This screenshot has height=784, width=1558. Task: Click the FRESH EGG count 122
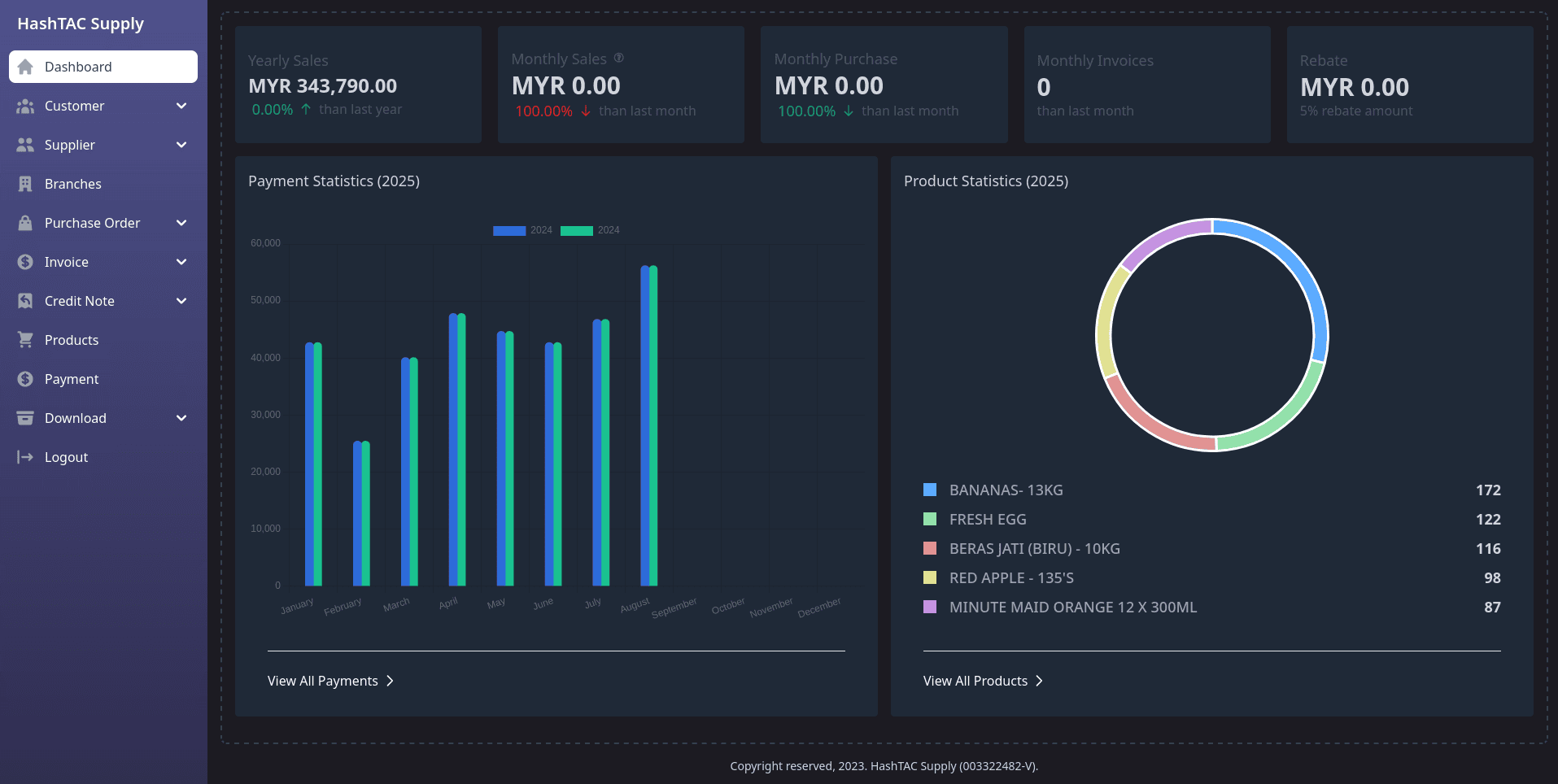1488,519
